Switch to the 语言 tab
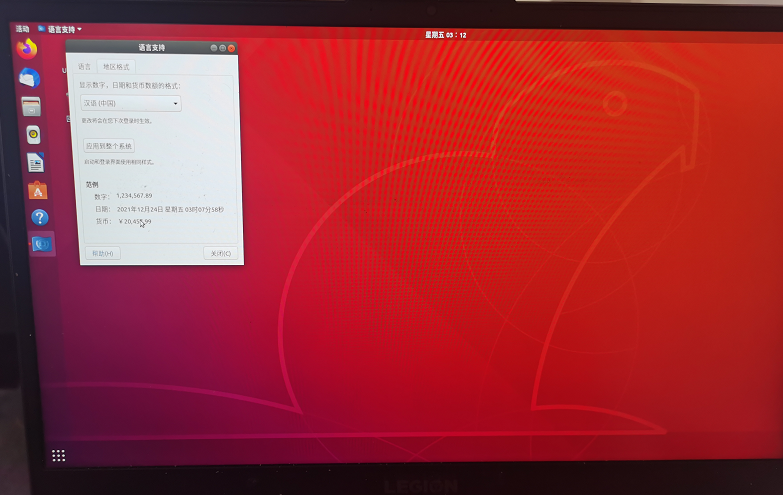 point(84,66)
